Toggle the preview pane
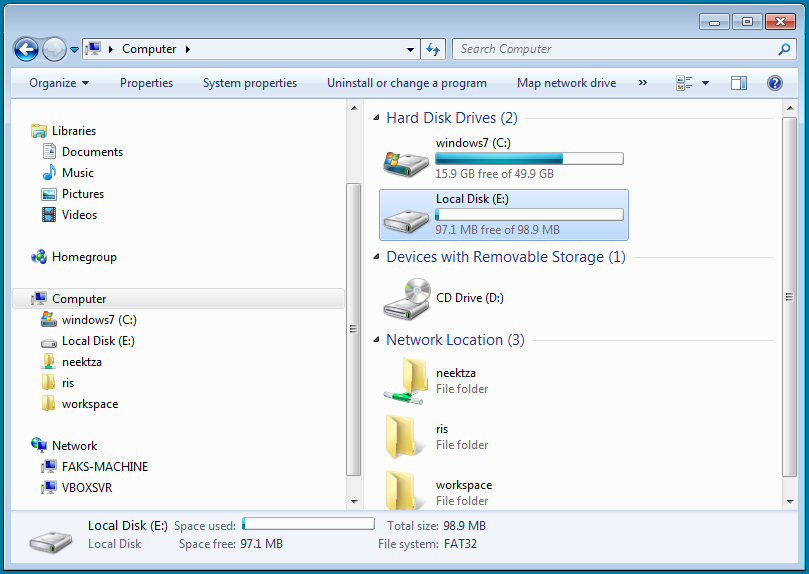The height and width of the screenshot is (574, 809). coord(739,83)
